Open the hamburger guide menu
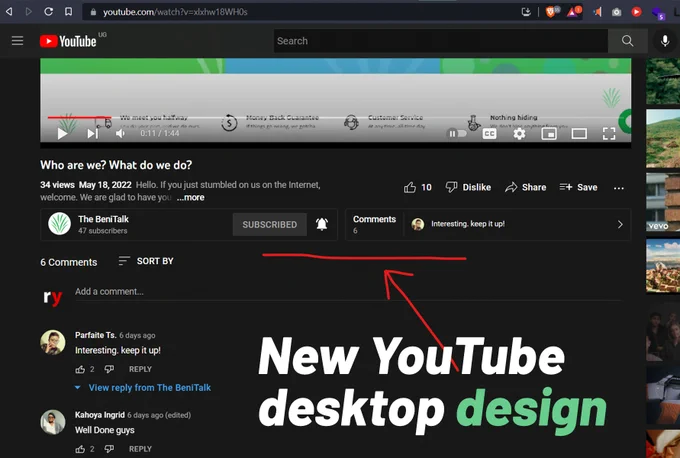The width and height of the screenshot is (680, 458). coord(17,41)
